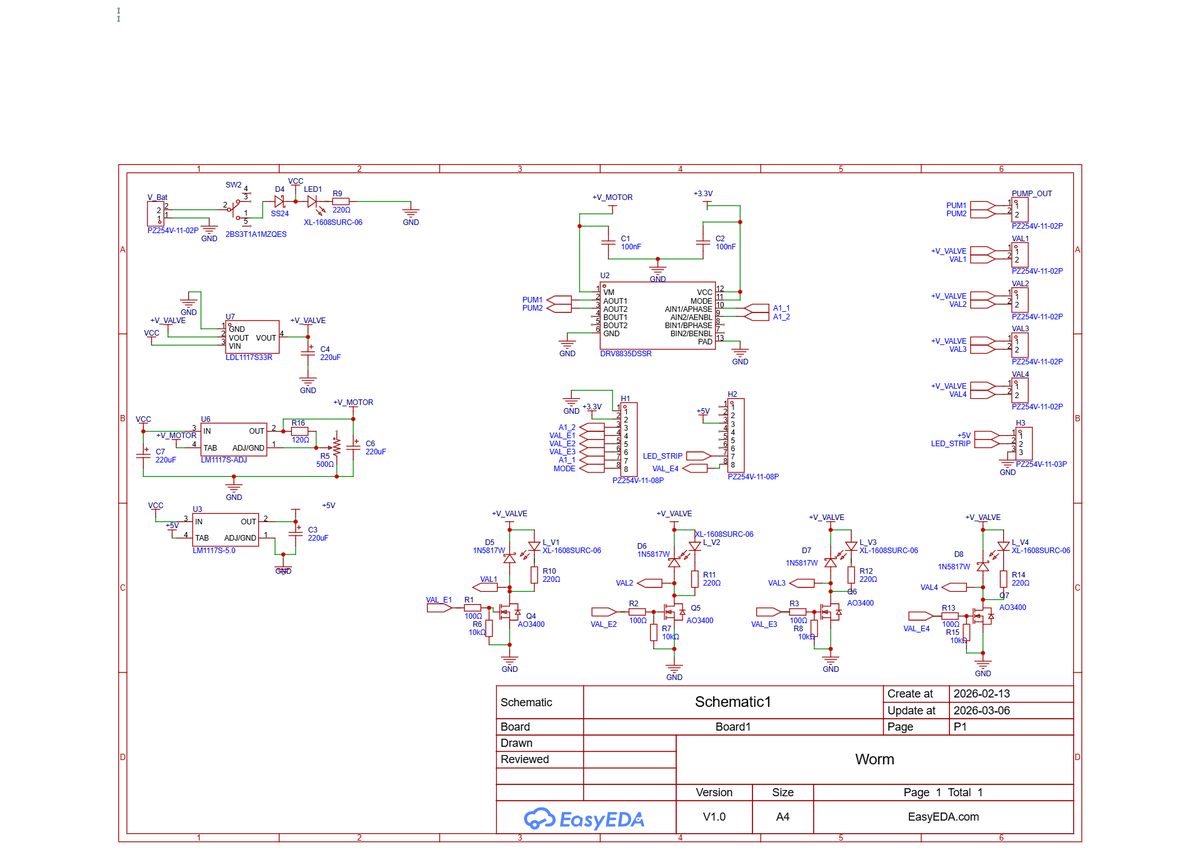Select the R14 resistor designator
This screenshot has width=1200, height=850.
click(1020, 575)
